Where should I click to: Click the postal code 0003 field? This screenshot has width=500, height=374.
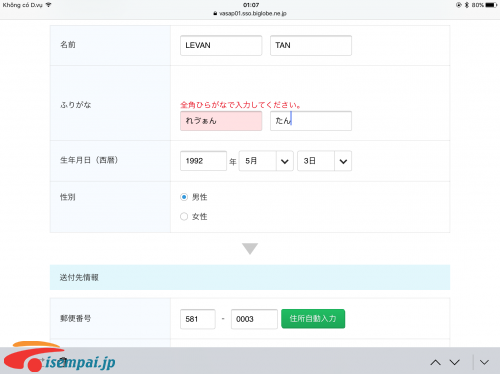click(254, 319)
